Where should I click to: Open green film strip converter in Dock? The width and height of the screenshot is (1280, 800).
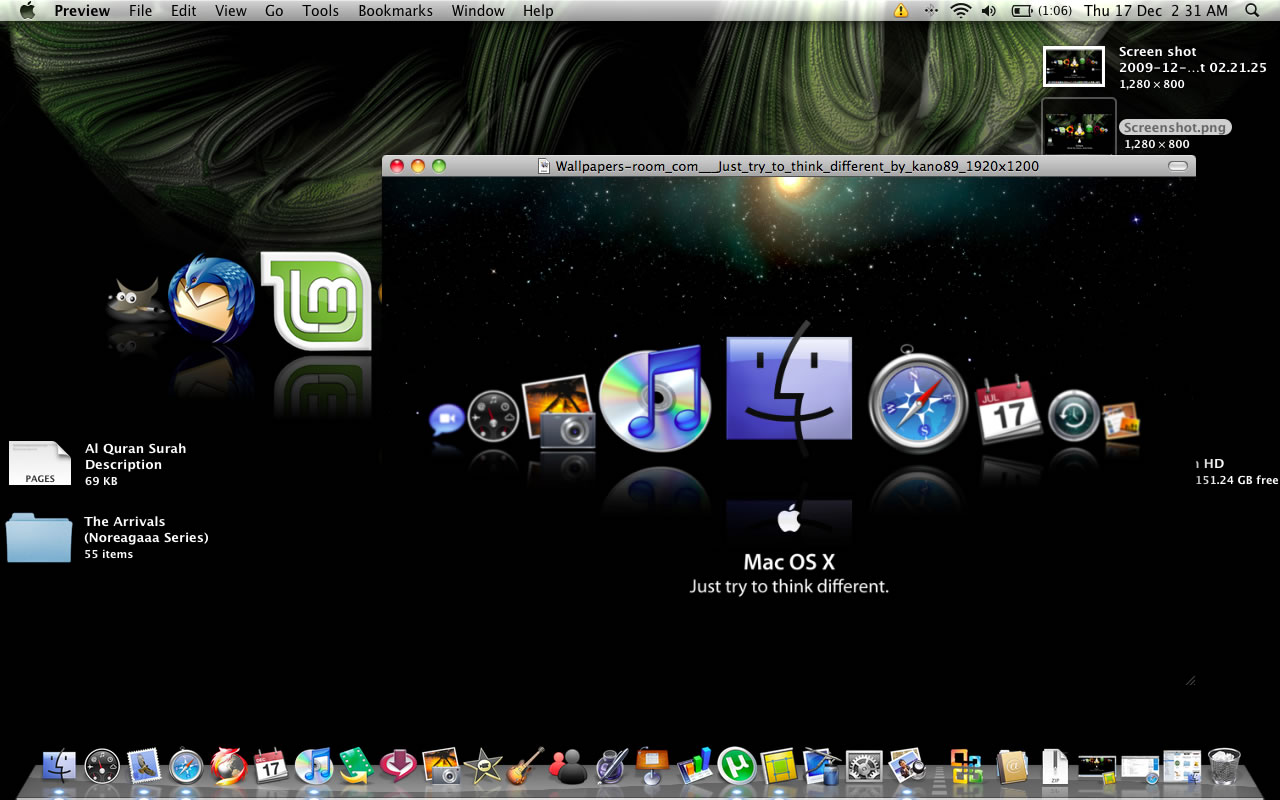coord(356,766)
